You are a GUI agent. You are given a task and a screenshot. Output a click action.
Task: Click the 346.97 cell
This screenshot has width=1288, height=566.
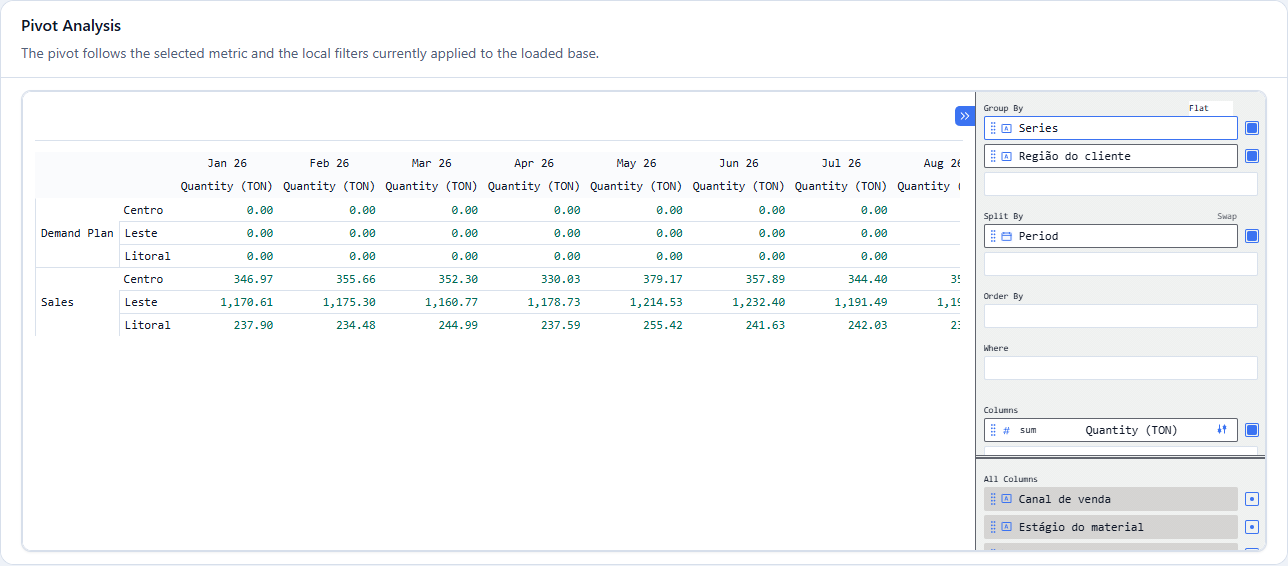(252, 279)
